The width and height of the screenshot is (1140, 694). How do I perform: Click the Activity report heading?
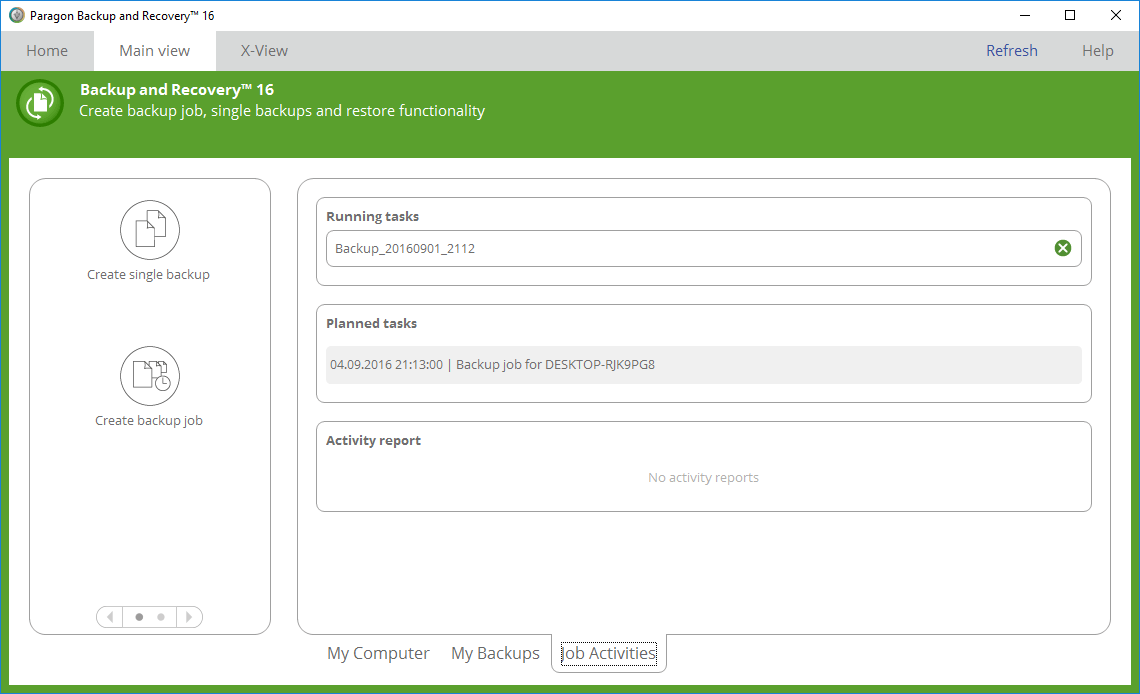coord(373,440)
